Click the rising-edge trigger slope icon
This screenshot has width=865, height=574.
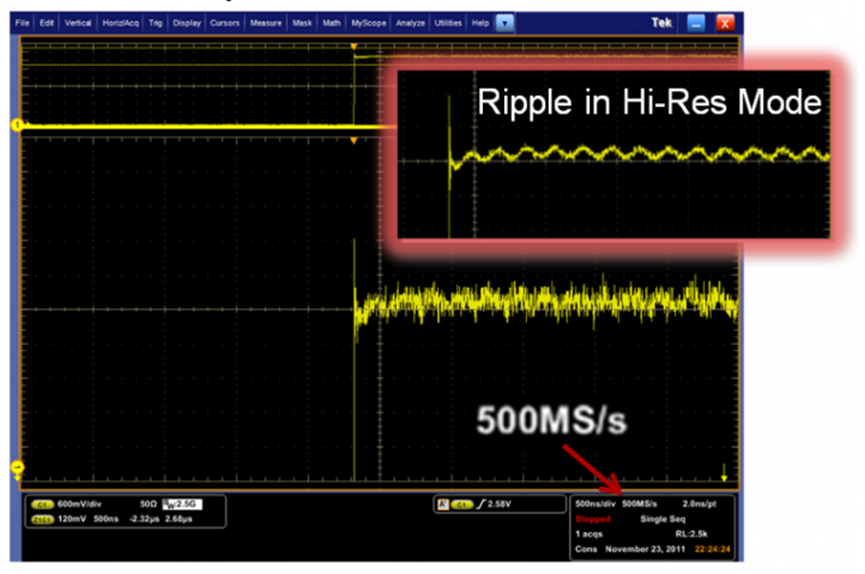479,504
